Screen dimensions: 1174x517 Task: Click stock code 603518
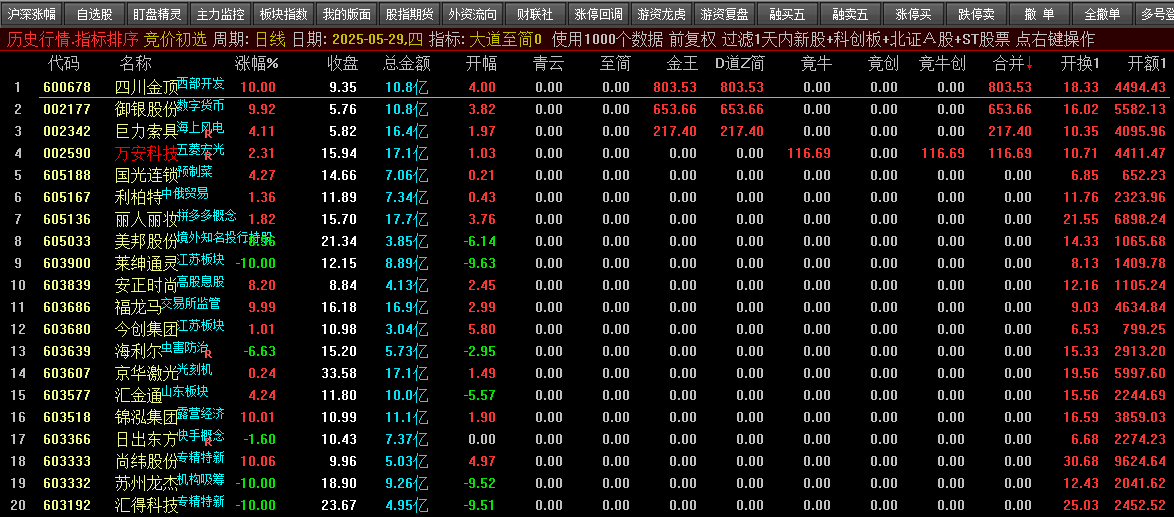pos(67,417)
